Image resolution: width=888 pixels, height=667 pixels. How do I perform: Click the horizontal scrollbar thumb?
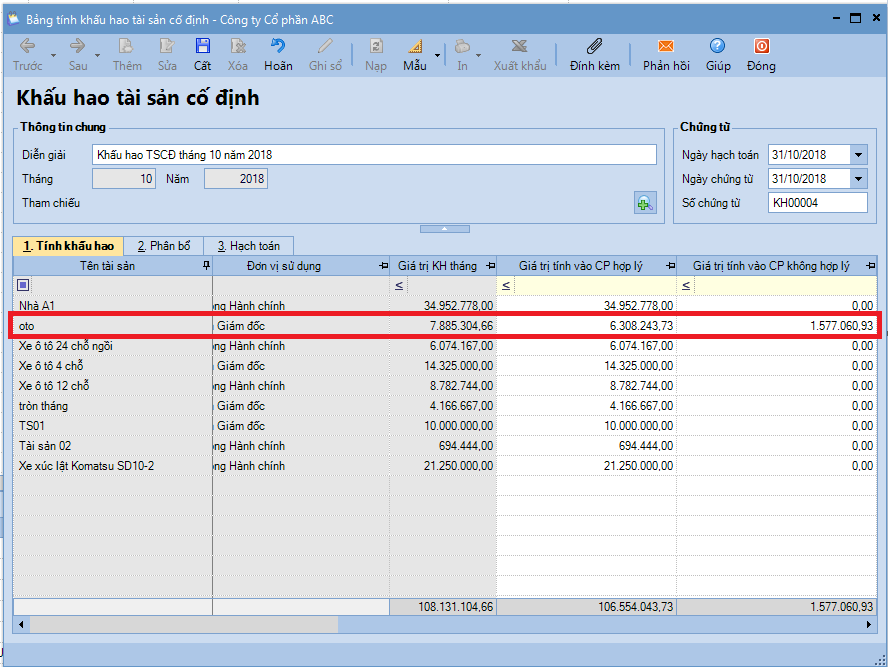click(x=184, y=625)
